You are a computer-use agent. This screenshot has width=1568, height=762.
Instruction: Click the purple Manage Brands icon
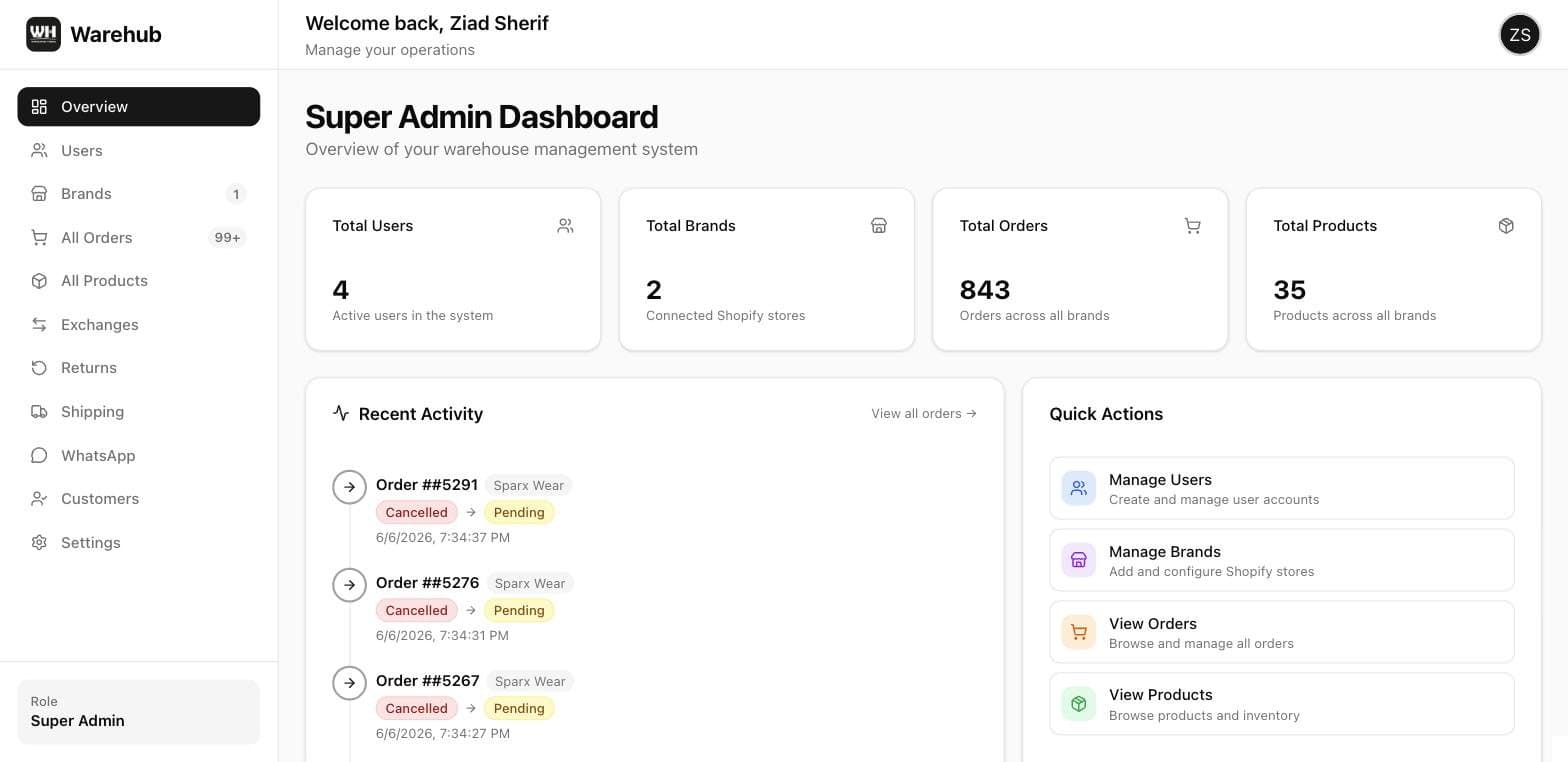(1079, 560)
